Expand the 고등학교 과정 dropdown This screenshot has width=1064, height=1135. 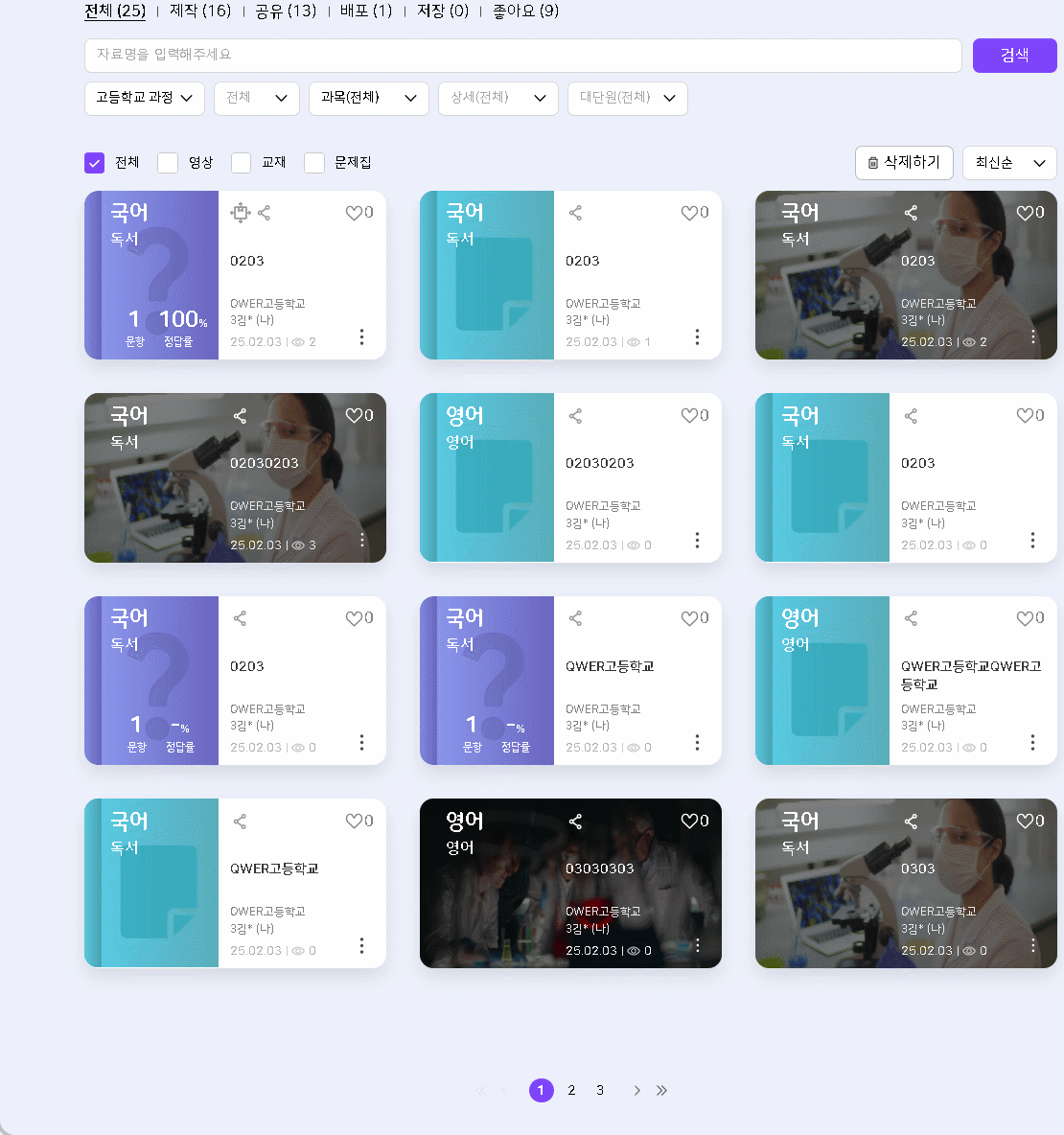tap(145, 98)
